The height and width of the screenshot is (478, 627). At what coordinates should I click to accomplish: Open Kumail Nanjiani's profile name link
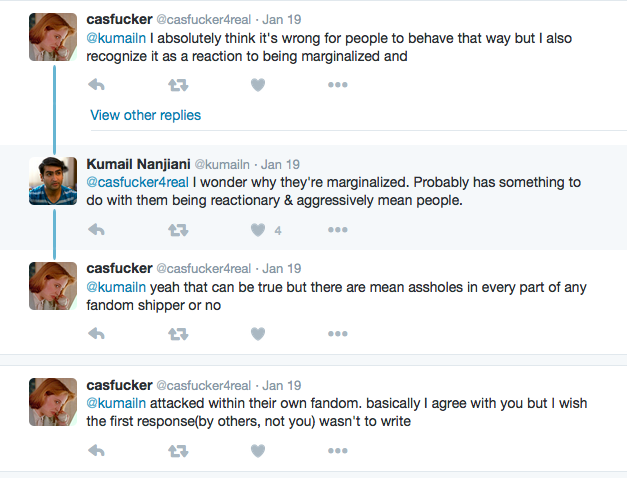click(x=138, y=164)
